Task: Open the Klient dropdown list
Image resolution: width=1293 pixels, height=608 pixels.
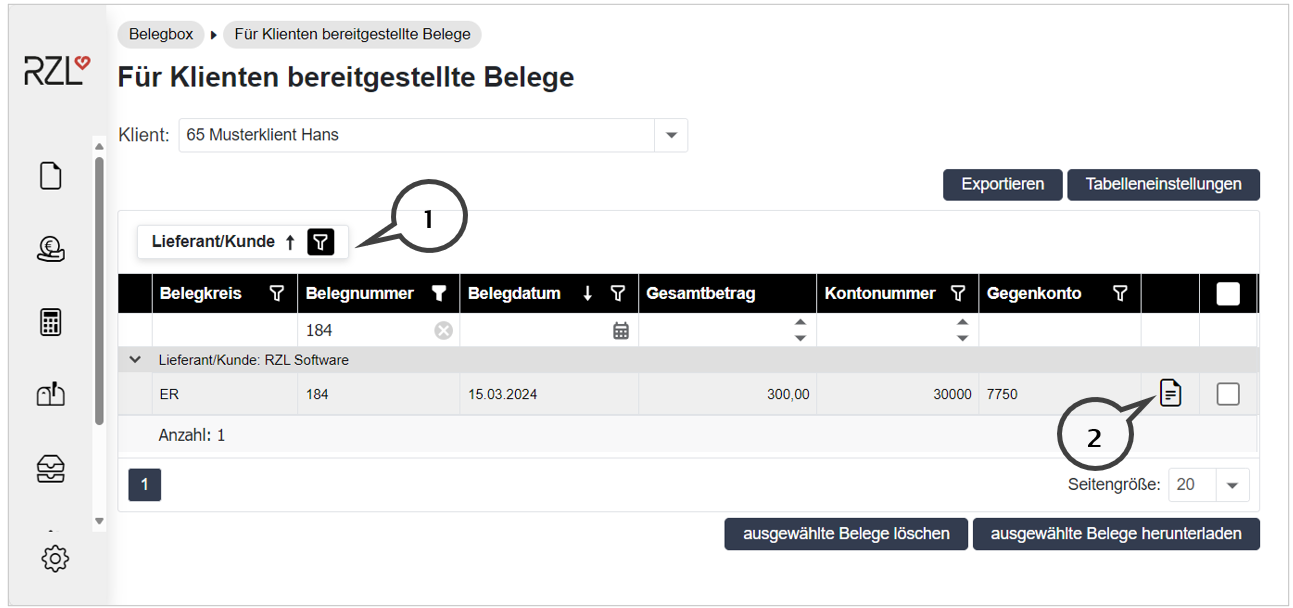Action: (x=670, y=135)
